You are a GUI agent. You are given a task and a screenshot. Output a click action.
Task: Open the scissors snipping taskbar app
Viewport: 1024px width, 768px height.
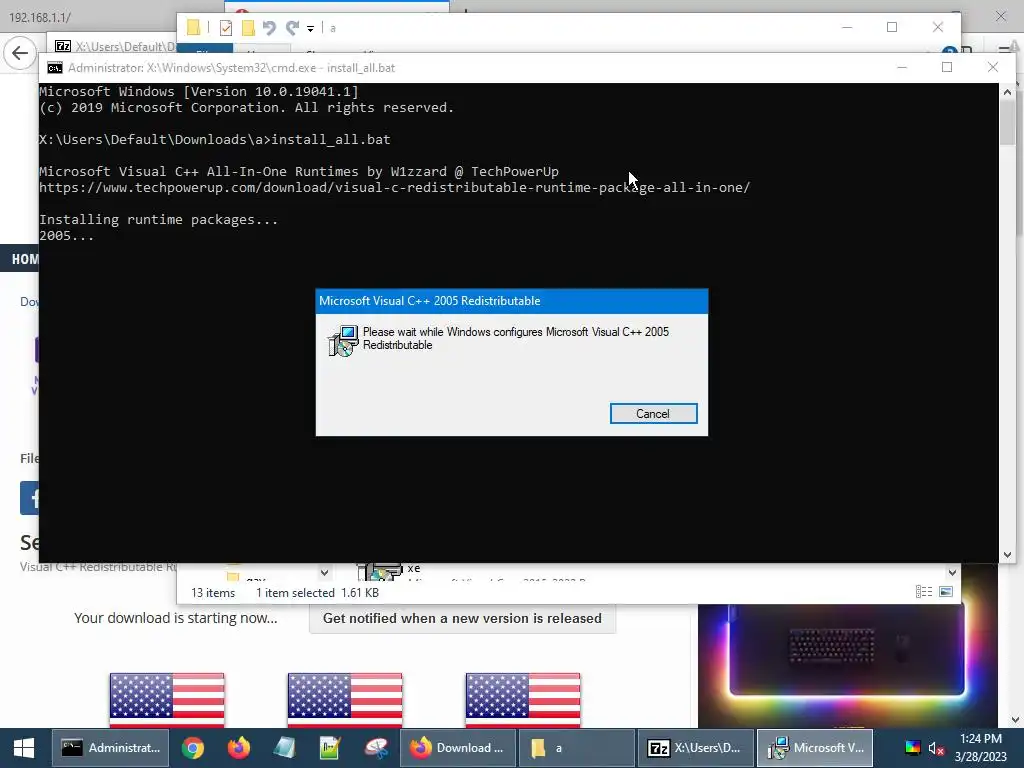[x=376, y=748]
